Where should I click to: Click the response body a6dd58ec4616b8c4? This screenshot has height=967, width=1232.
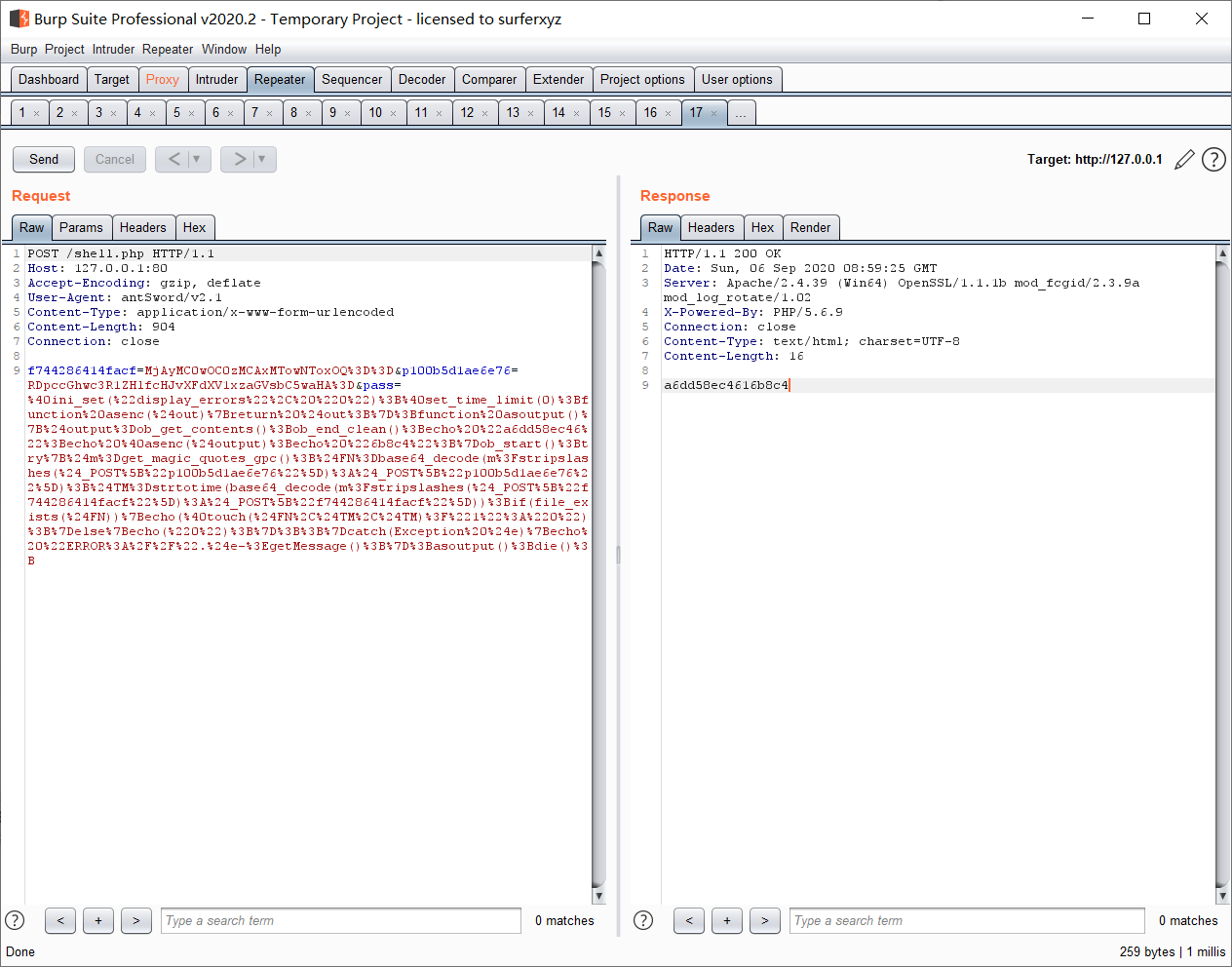[x=726, y=385]
